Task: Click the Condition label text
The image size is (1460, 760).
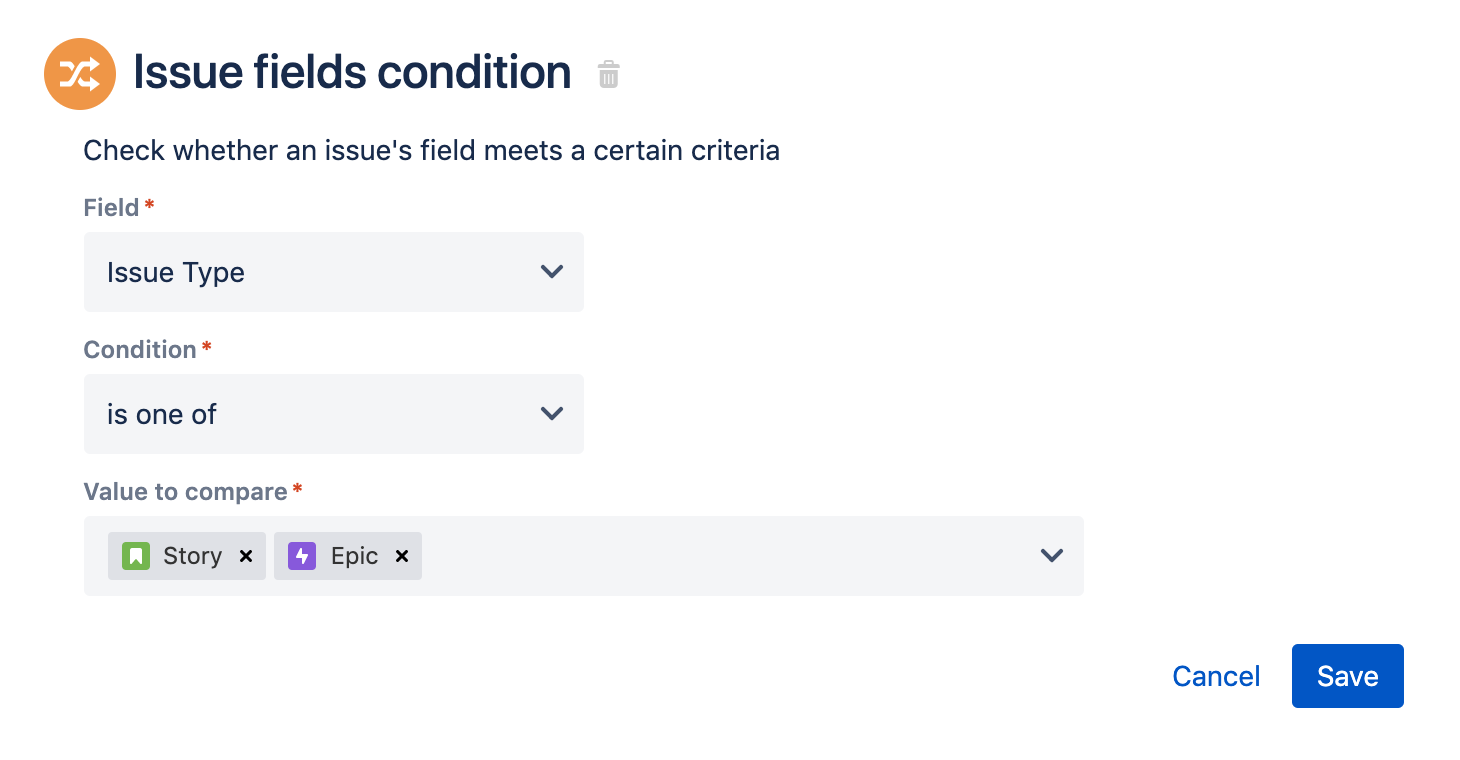Action: tap(140, 350)
